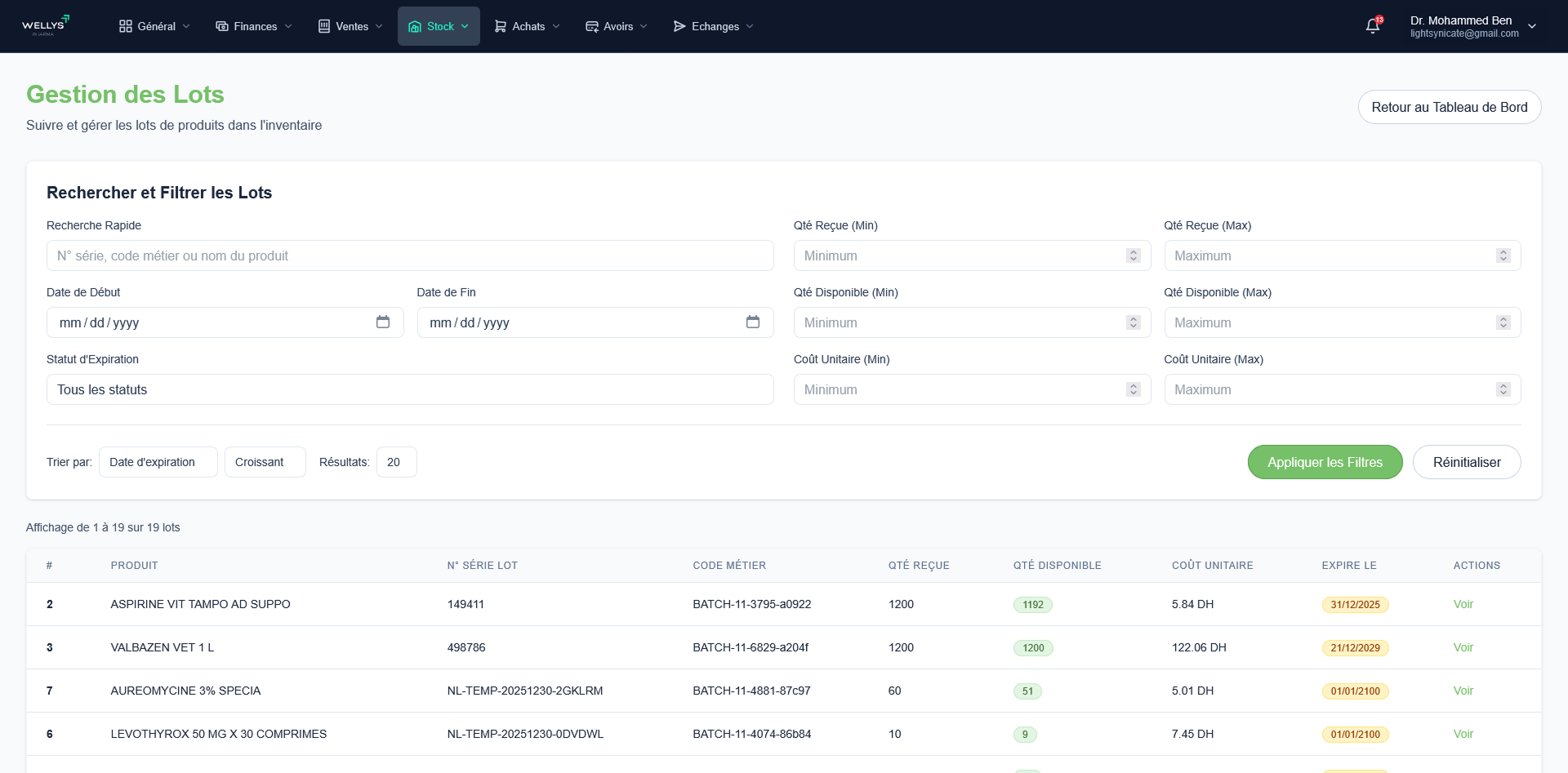Open the Stock menu
This screenshot has height=773, width=1568.
[439, 26]
